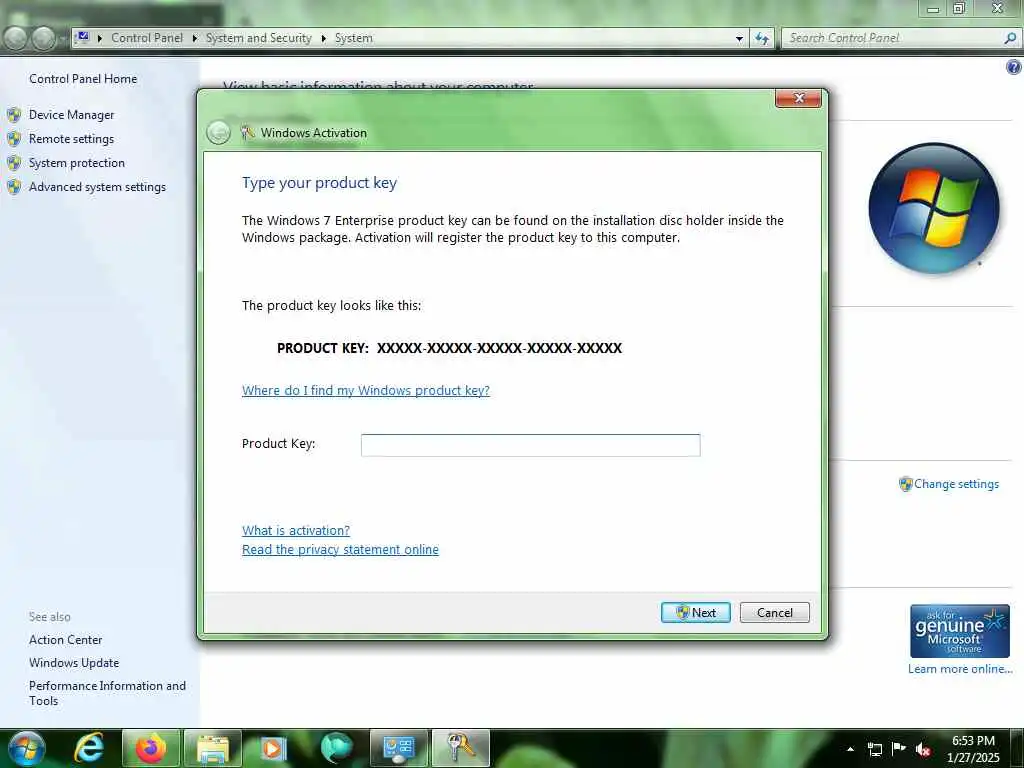The height and width of the screenshot is (768, 1024).
Task: Click the green globe app taskbar icon
Action: (x=336, y=748)
